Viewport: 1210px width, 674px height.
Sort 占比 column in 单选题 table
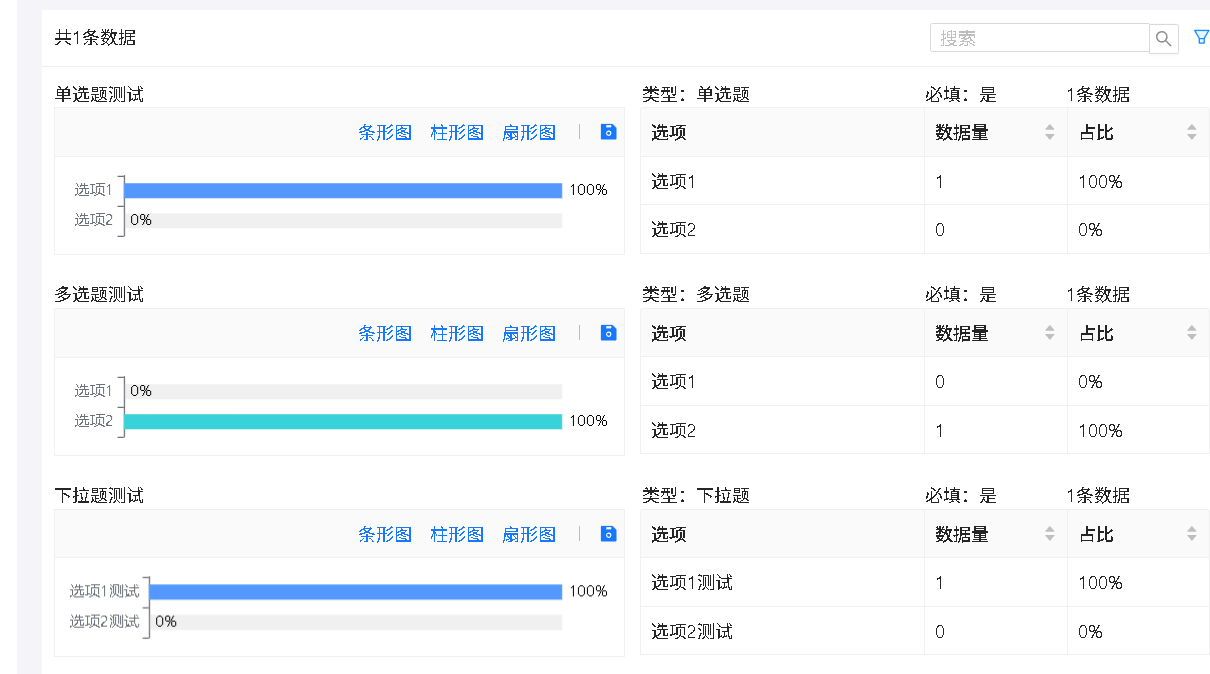(1191, 132)
